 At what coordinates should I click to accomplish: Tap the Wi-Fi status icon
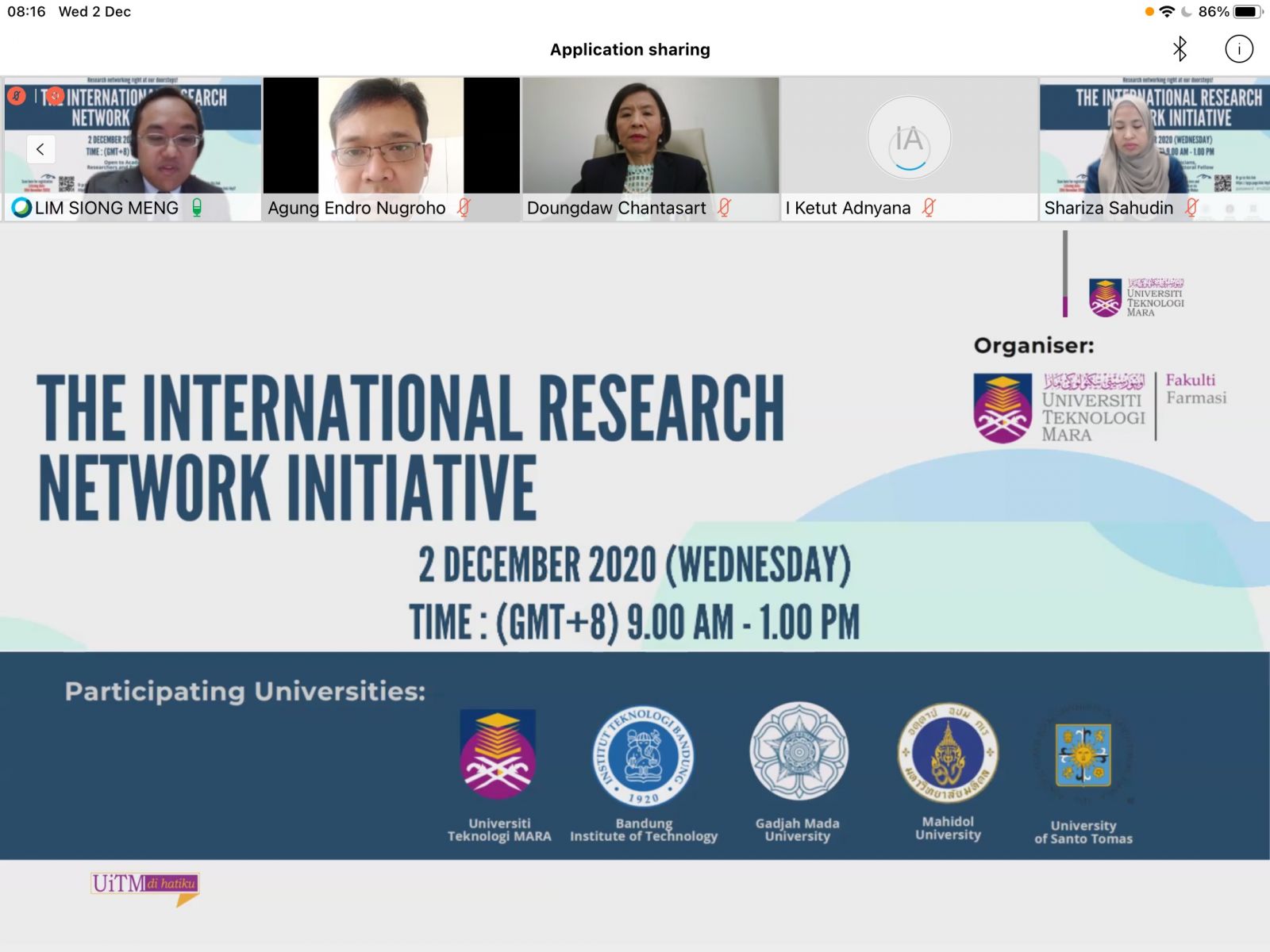[1167, 12]
